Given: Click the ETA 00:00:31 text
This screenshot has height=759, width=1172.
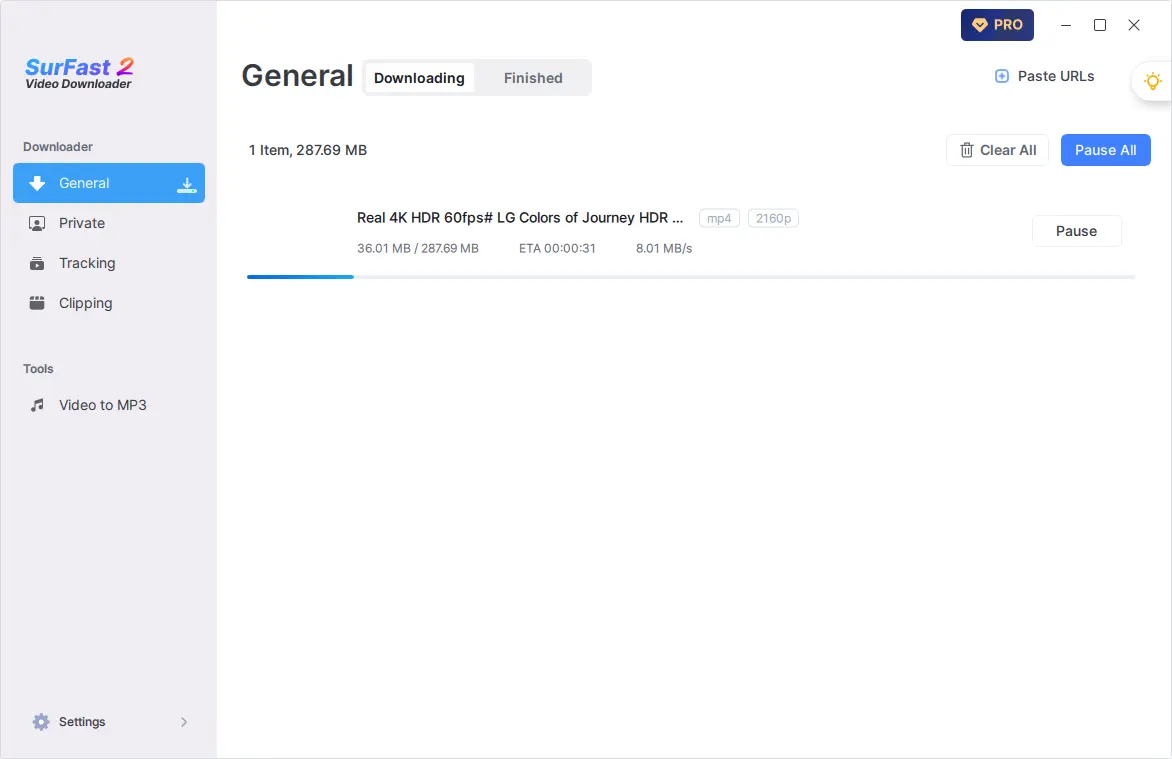Looking at the screenshot, I should click(x=557, y=248).
